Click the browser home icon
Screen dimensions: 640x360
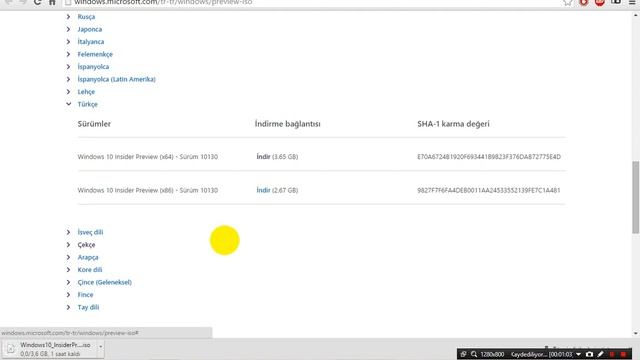(52, 2)
